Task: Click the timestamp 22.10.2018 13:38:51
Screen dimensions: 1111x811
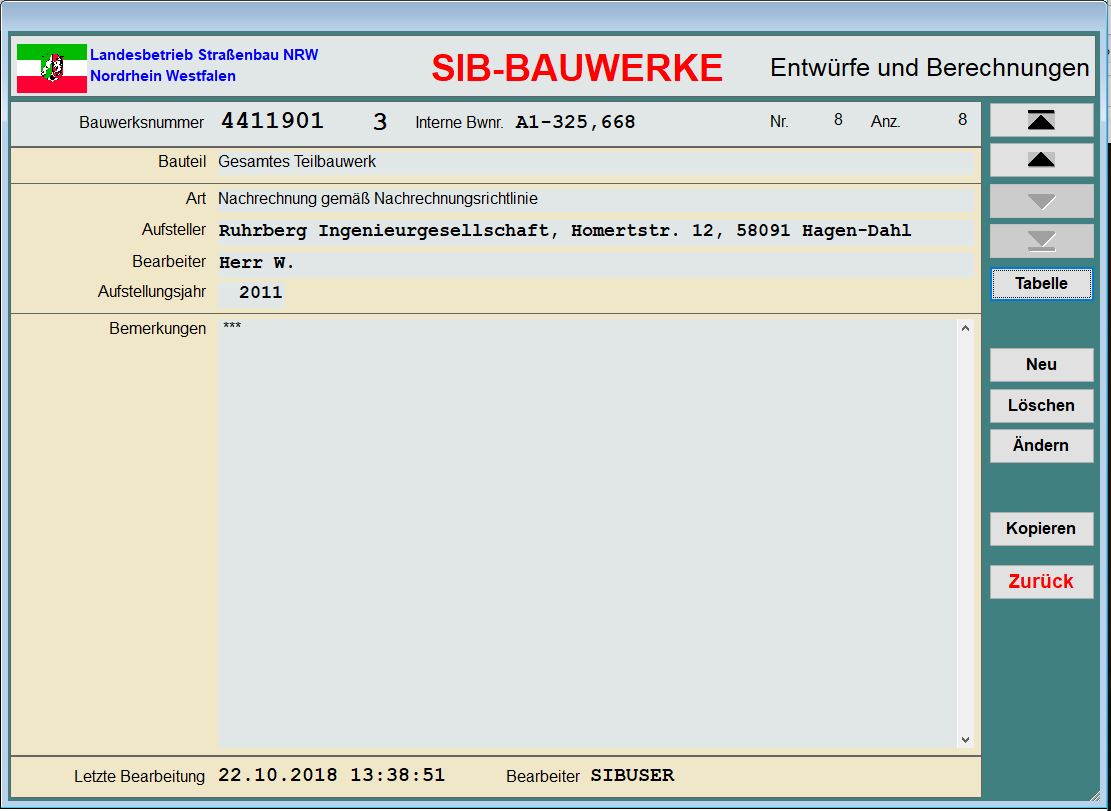Action: point(331,775)
